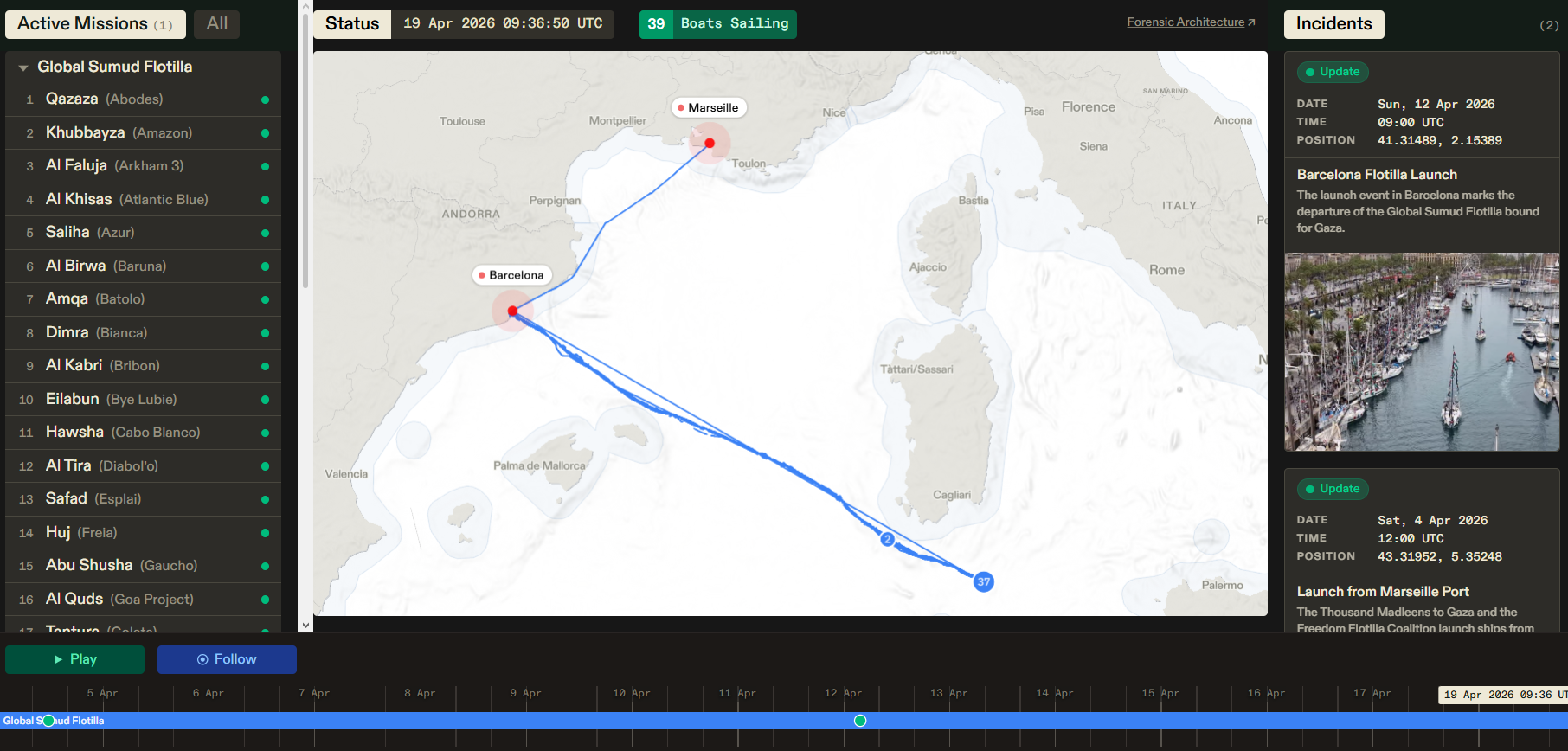The height and width of the screenshot is (751, 1568).
Task: Select the Eilabun (Bye Lubie) boat
Action: click(111, 400)
